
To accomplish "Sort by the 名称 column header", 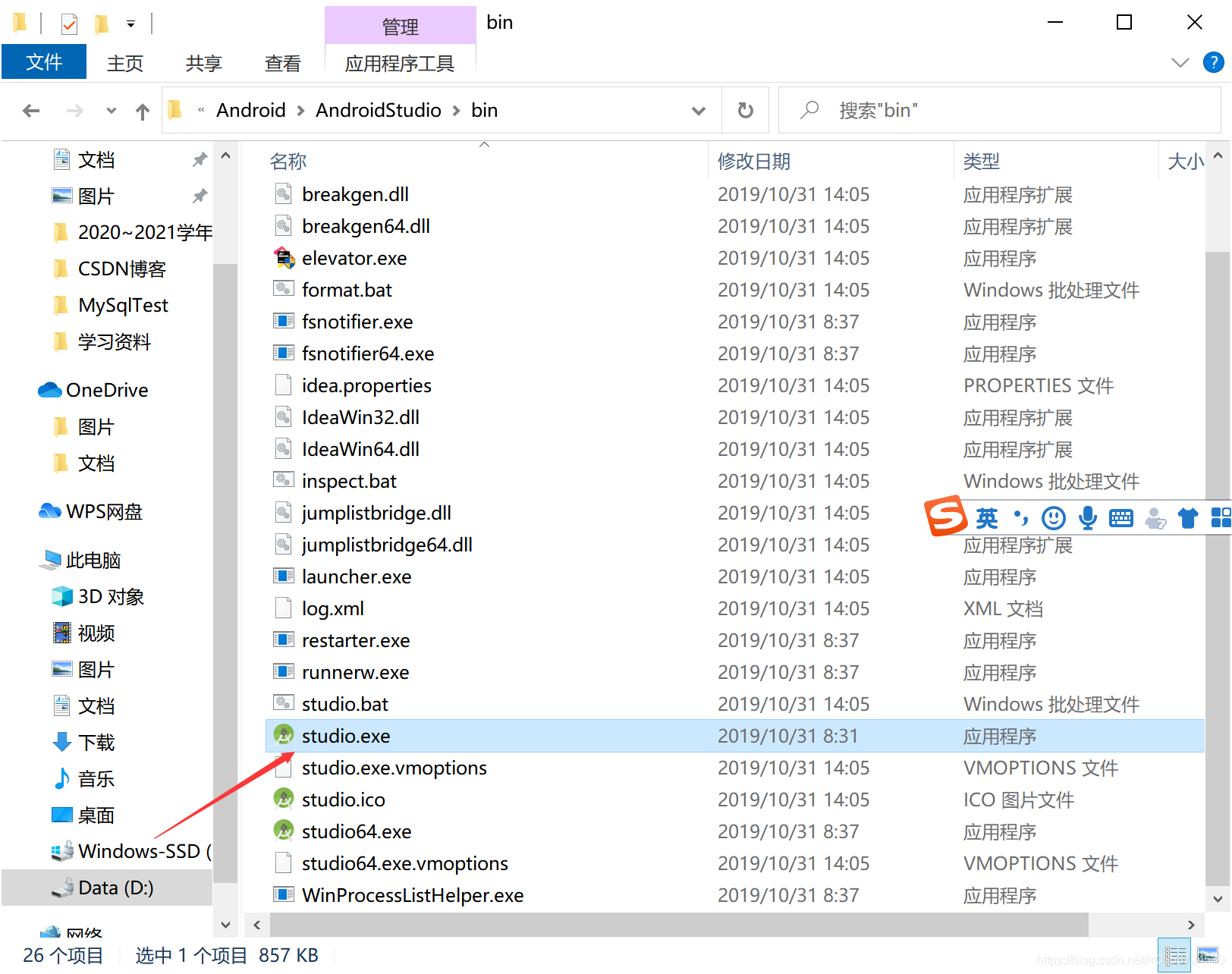I will click(x=288, y=162).
